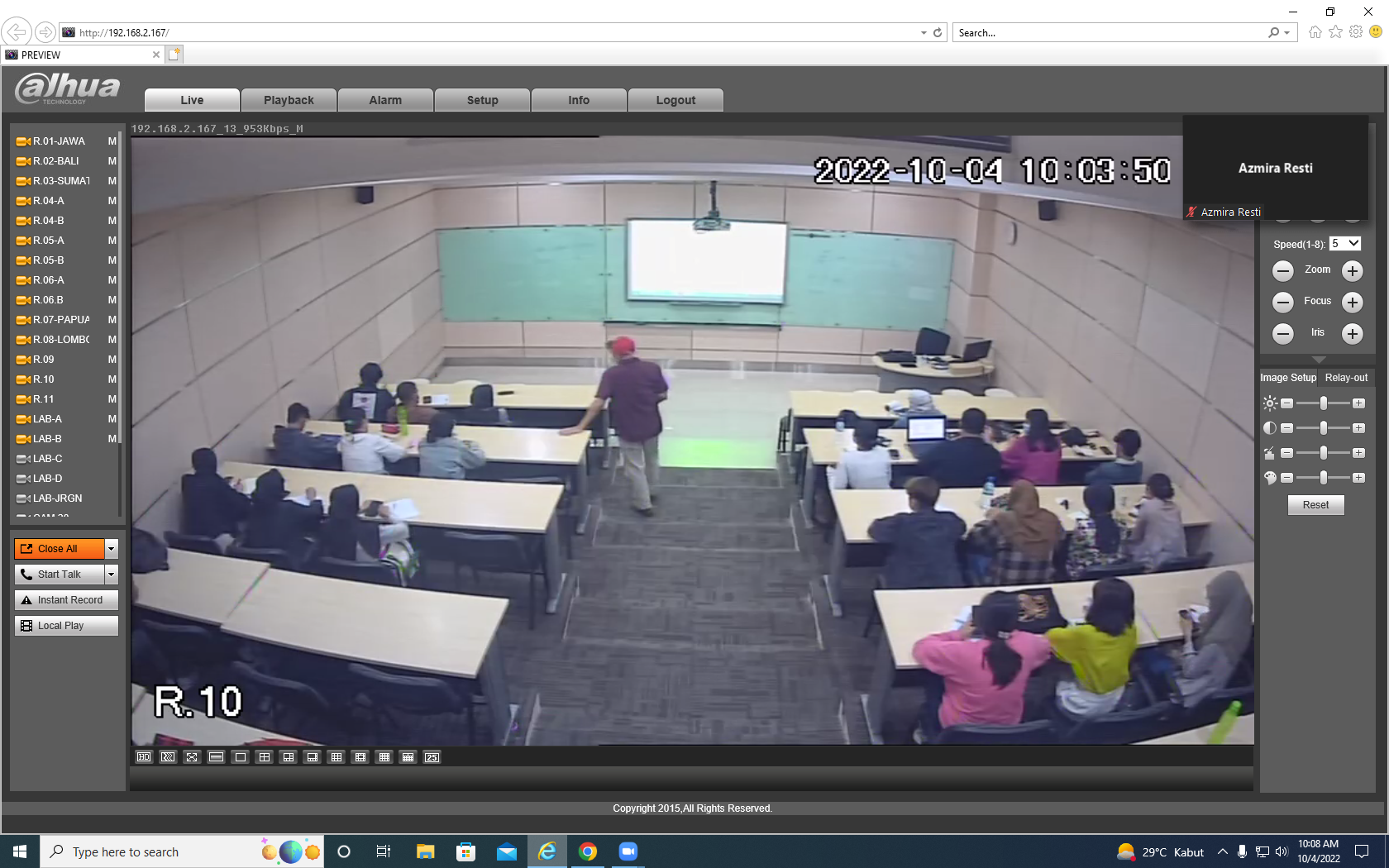Adjust the brightness slider handle

click(x=1324, y=403)
